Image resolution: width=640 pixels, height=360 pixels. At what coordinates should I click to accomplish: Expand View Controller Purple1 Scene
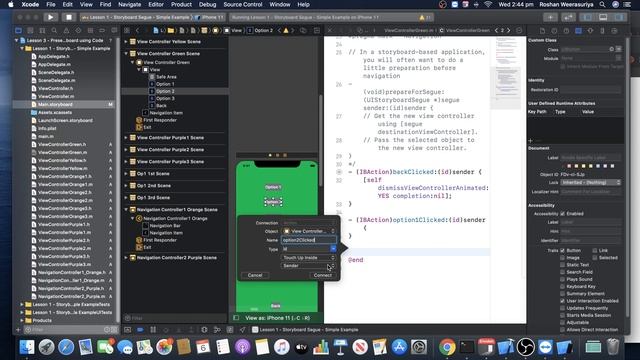point(126,138)
